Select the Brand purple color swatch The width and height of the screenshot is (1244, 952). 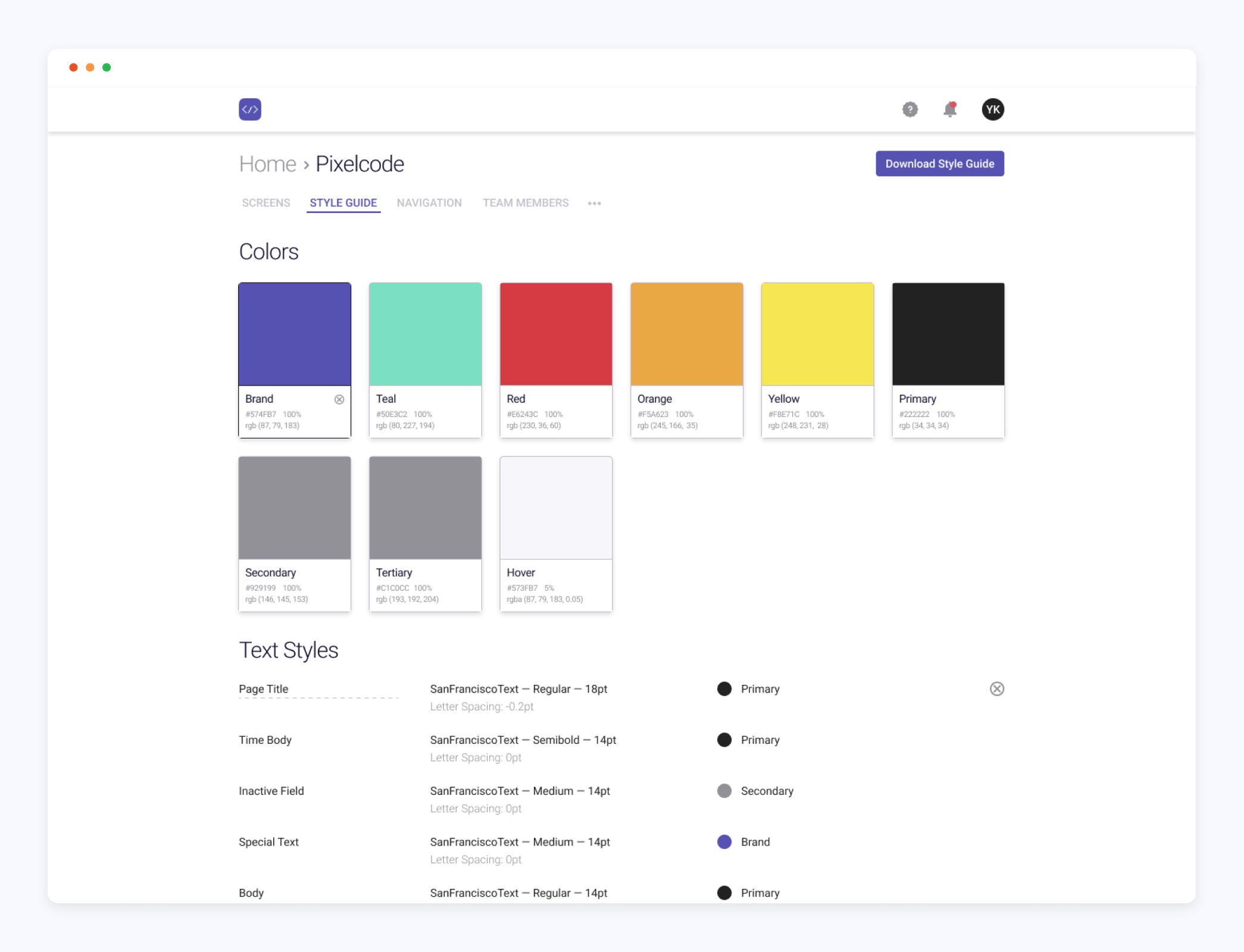coord(295,334)
